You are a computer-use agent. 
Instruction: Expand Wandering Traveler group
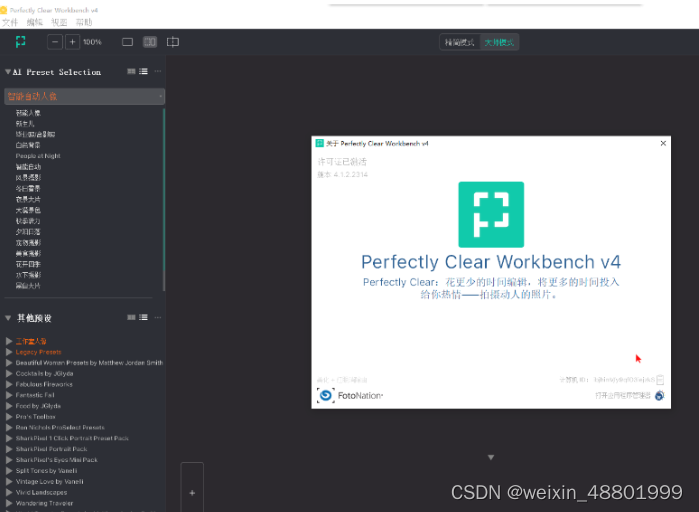[x=9, y=503]
